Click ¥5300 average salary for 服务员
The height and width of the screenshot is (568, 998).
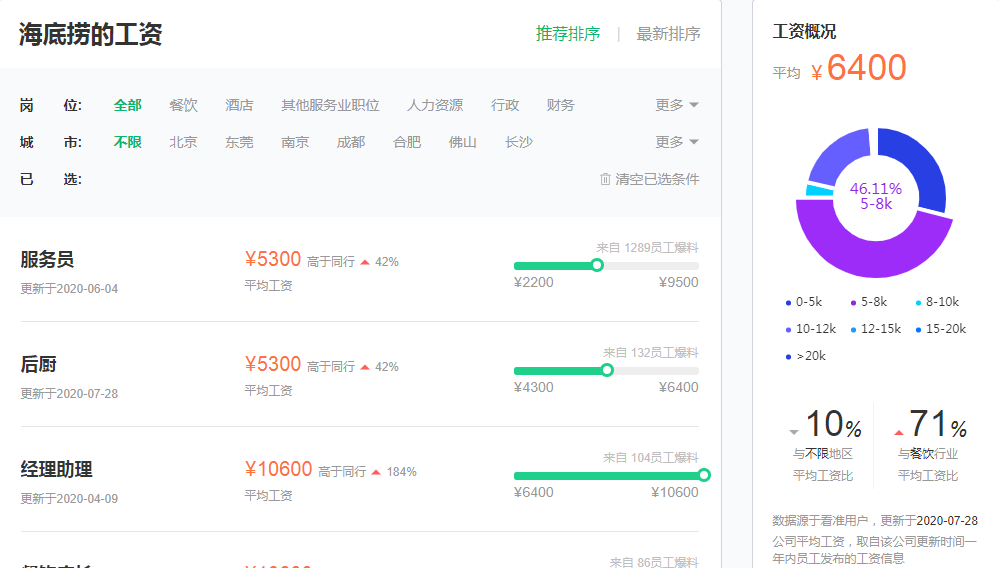[273, 259]
